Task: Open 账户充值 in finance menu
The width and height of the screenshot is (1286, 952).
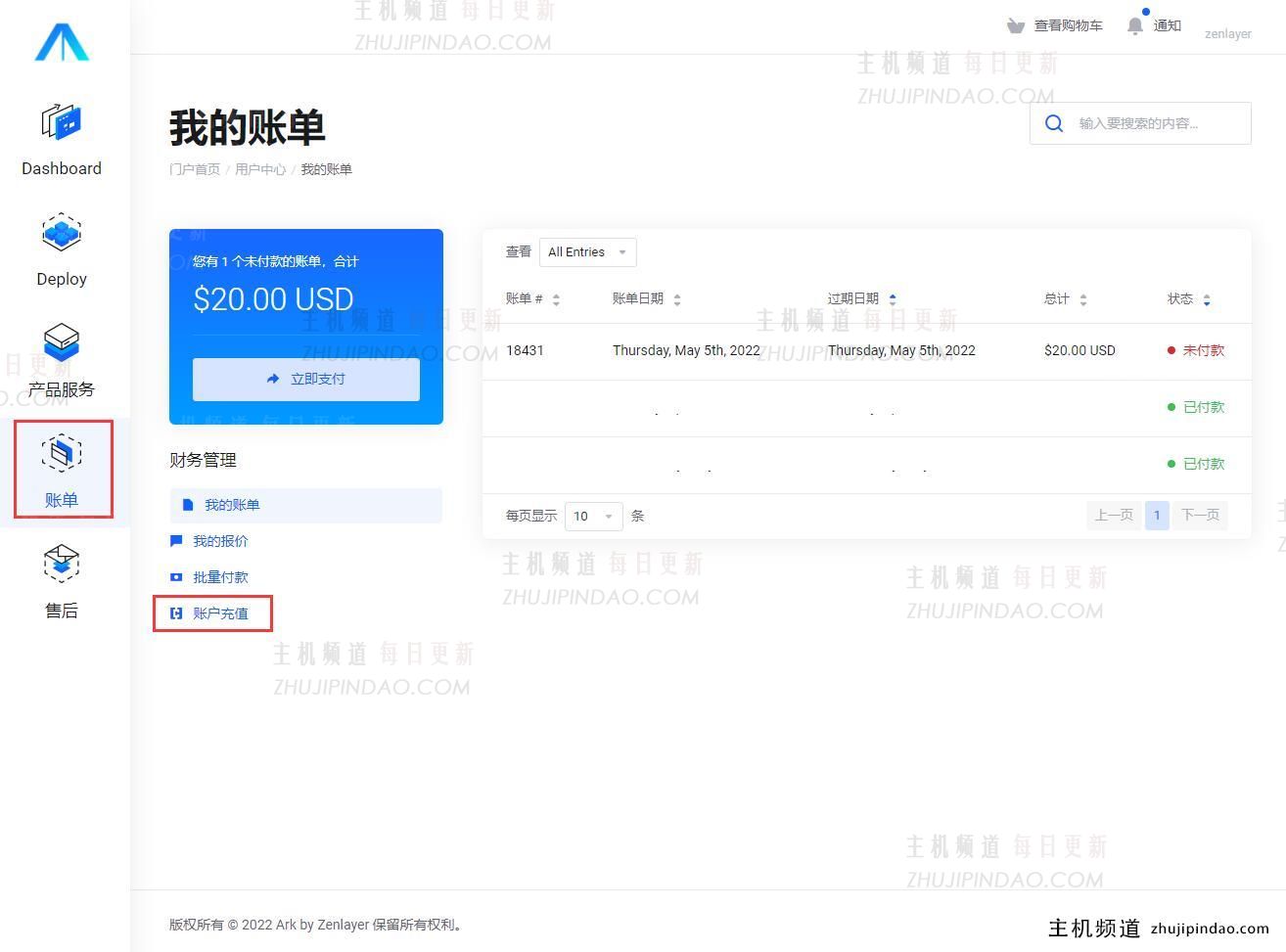Action: coord(220,613)
